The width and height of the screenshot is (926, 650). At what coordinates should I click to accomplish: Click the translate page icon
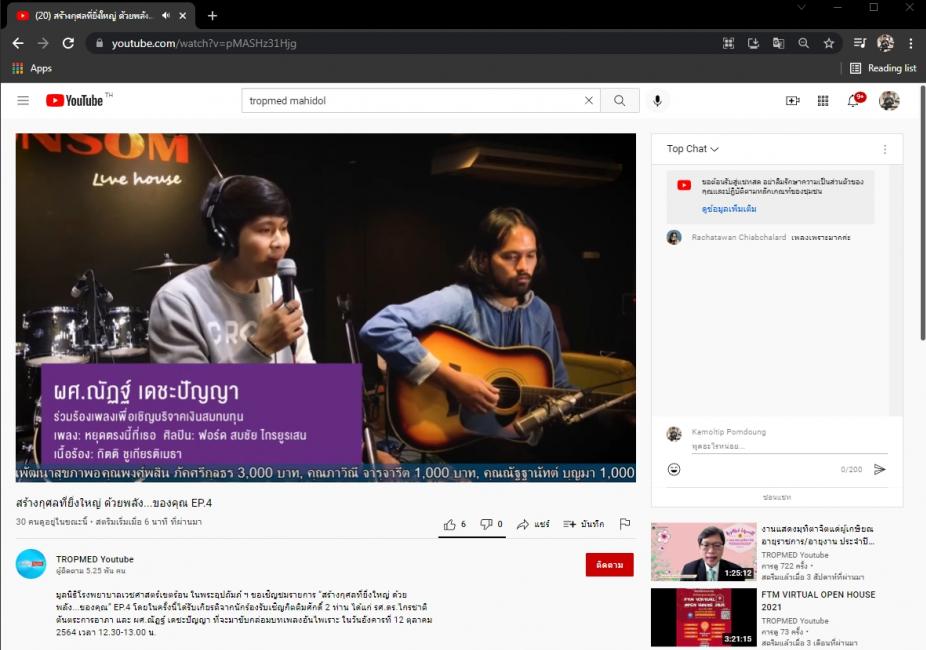[x=778, y=43]
